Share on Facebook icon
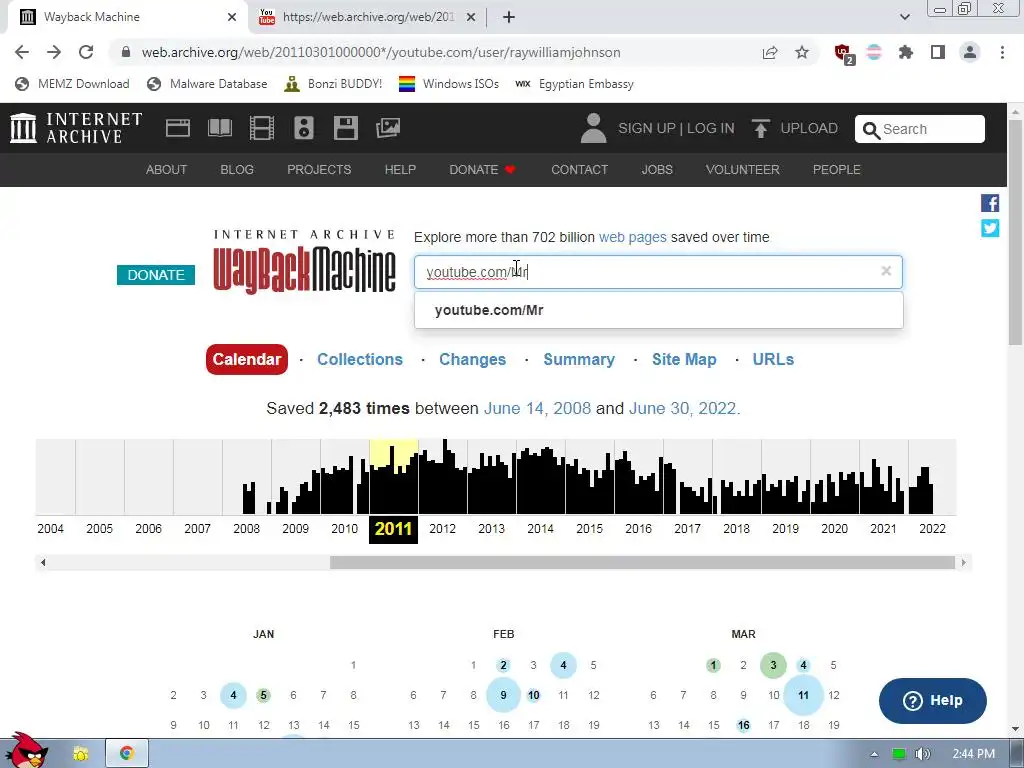This screenshot has width=1024, height=768. [x=990, y=203]
